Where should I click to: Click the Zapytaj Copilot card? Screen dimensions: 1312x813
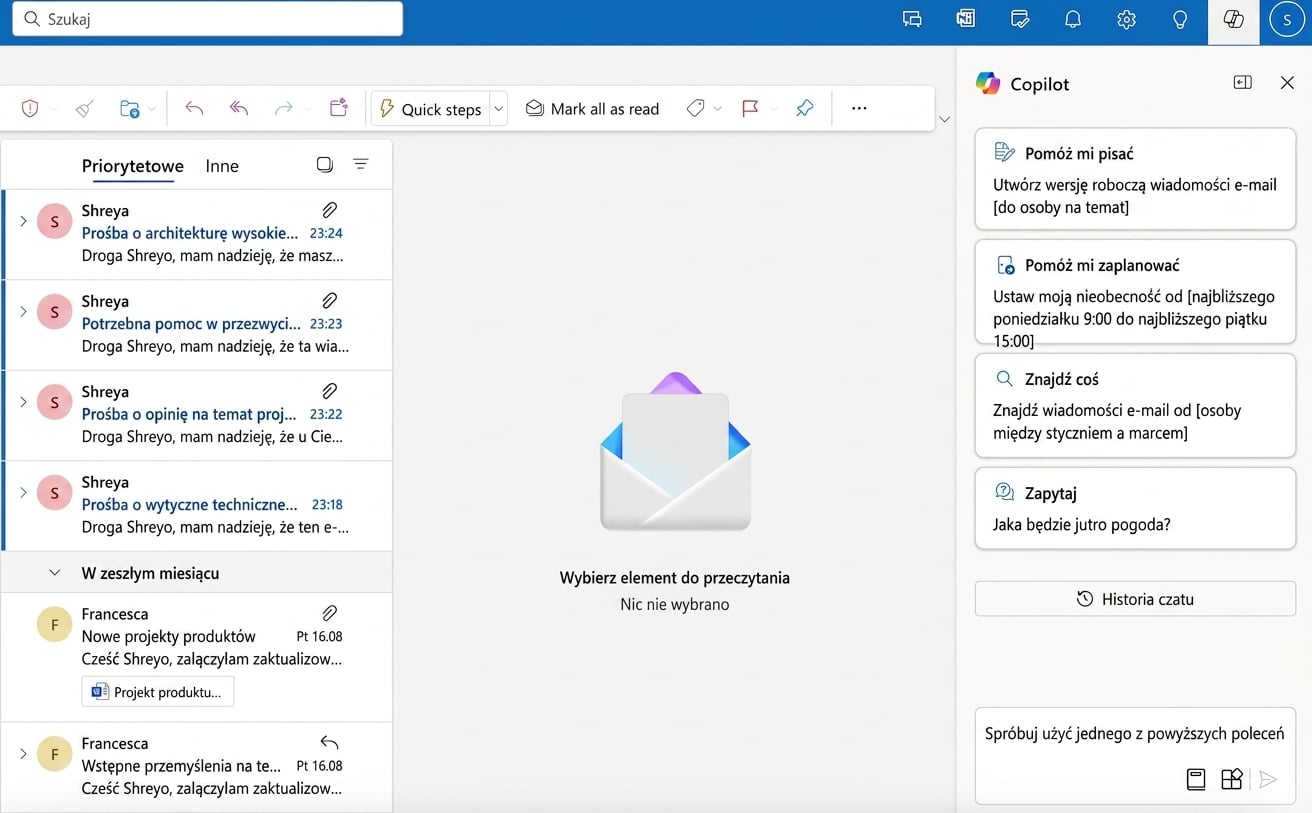(x=1135, y=508)
